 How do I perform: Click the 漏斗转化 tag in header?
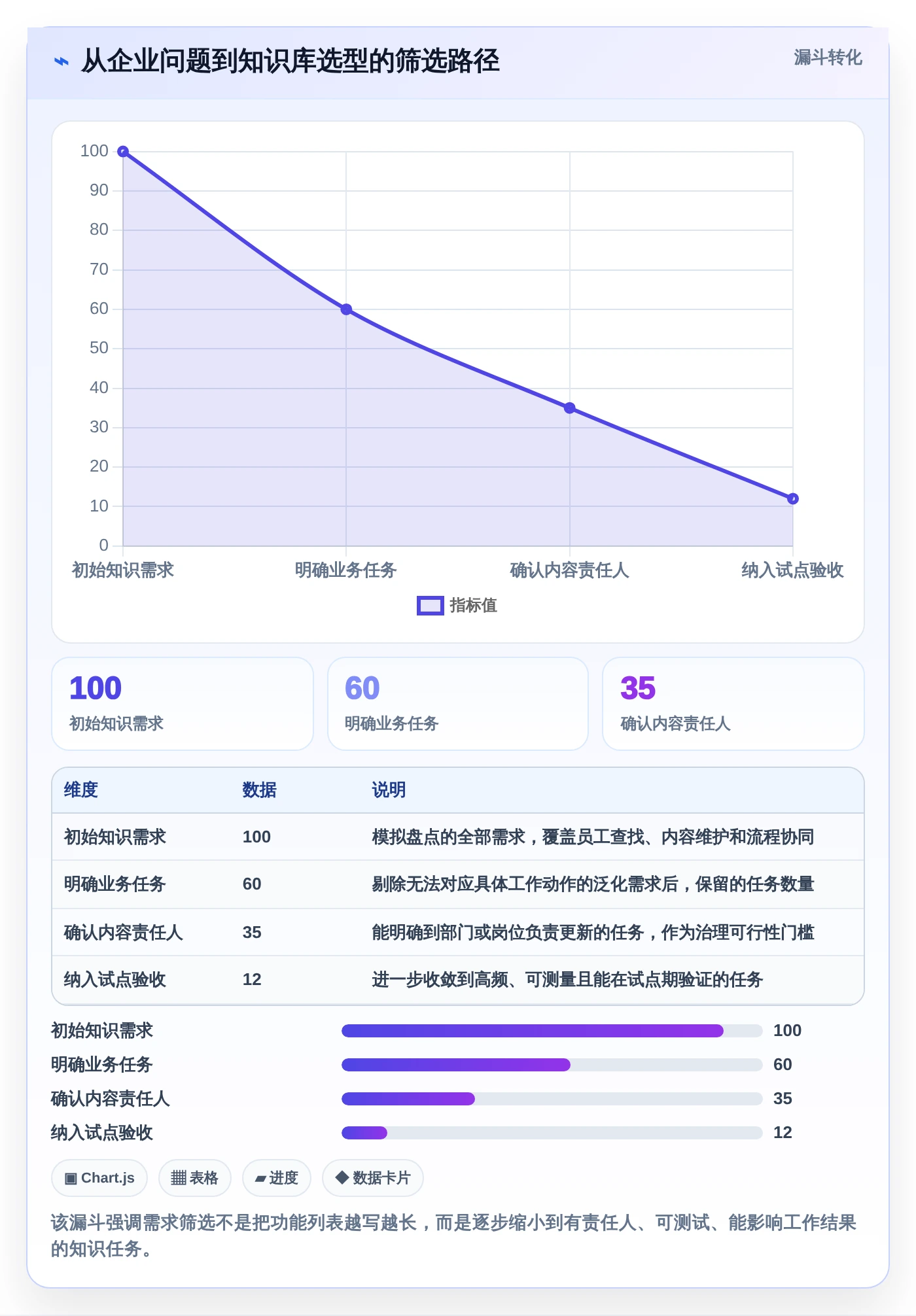(828, 58)
